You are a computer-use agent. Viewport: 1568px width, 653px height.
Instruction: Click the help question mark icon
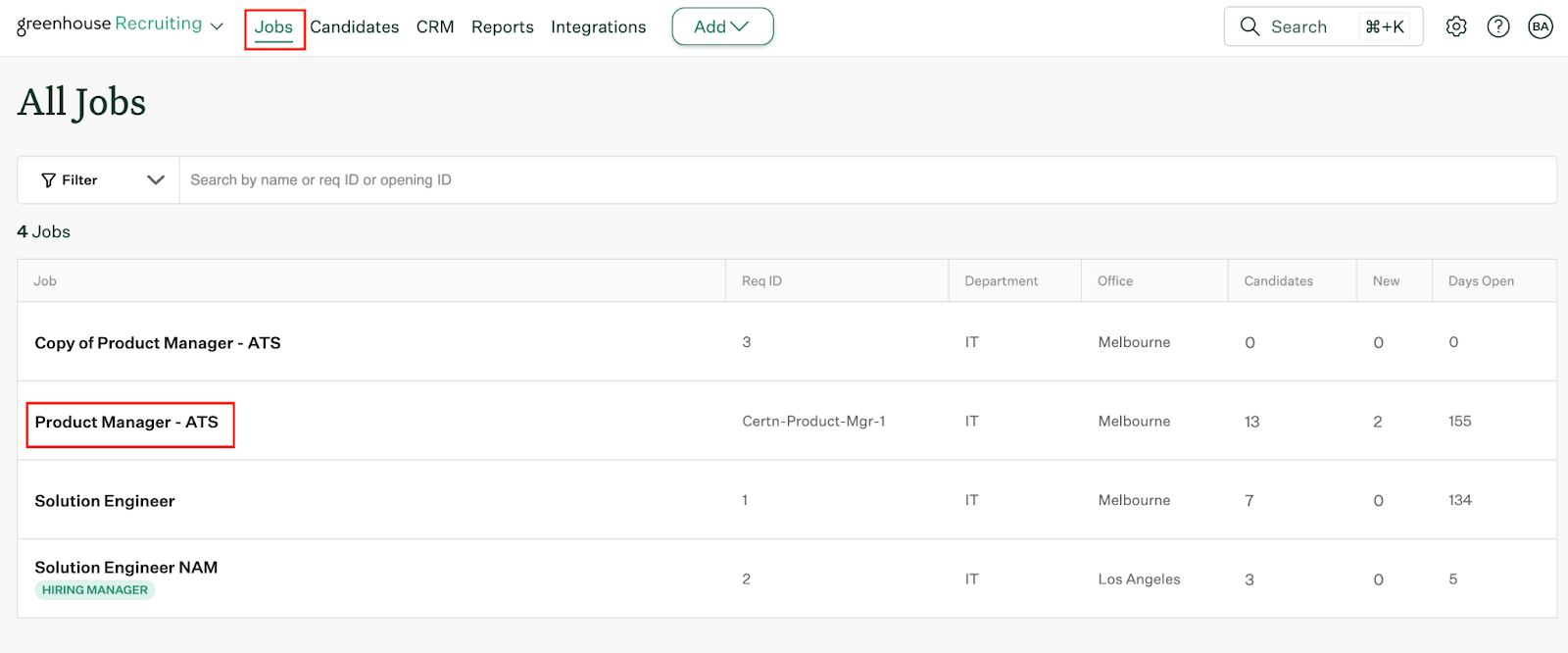1498,26
